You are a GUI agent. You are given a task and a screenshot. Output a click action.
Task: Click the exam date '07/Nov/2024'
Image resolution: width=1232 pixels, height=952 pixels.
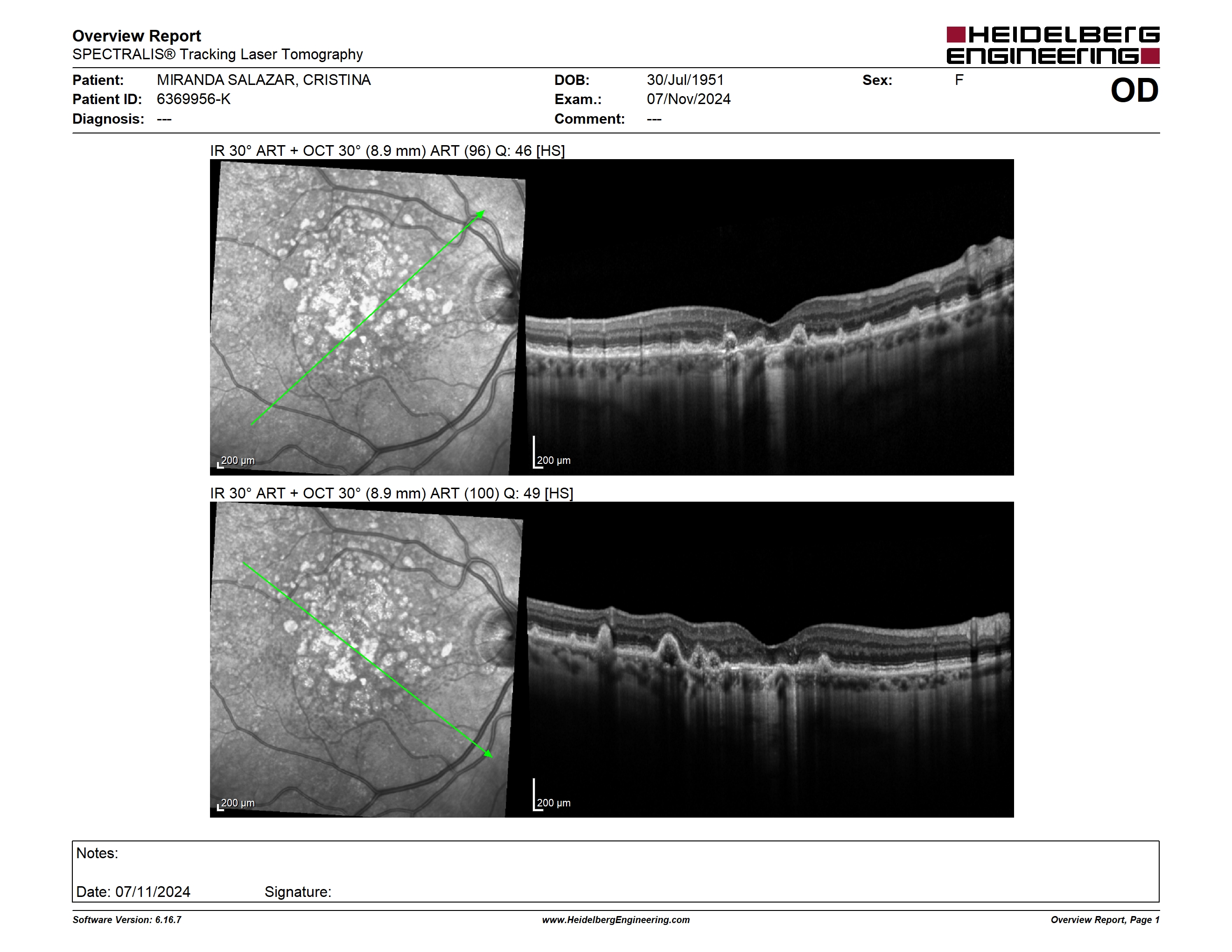tap(688, 99)
